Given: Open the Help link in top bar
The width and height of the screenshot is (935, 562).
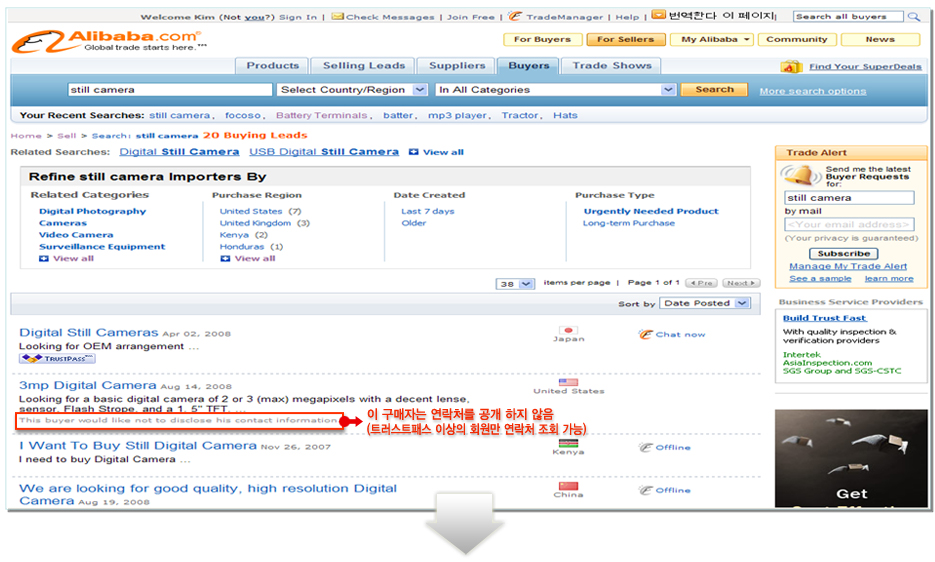Looking at the screenshot, I should click(627, 17).
